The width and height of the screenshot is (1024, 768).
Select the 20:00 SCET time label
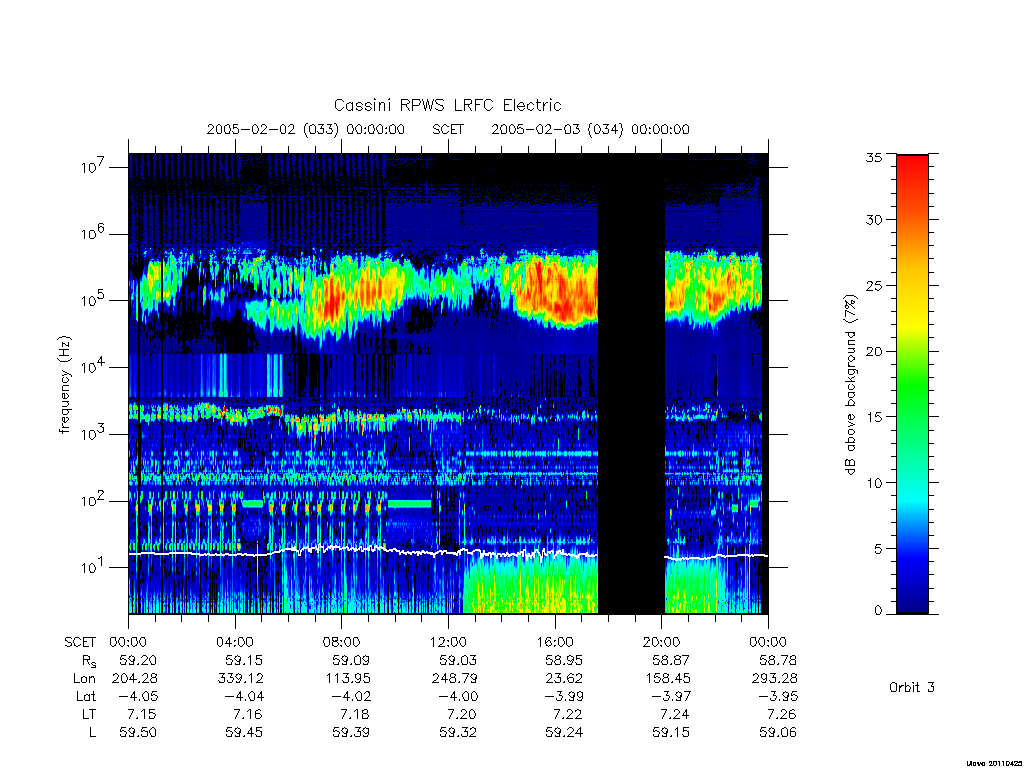pyautogui.click(x=662, y=642)
